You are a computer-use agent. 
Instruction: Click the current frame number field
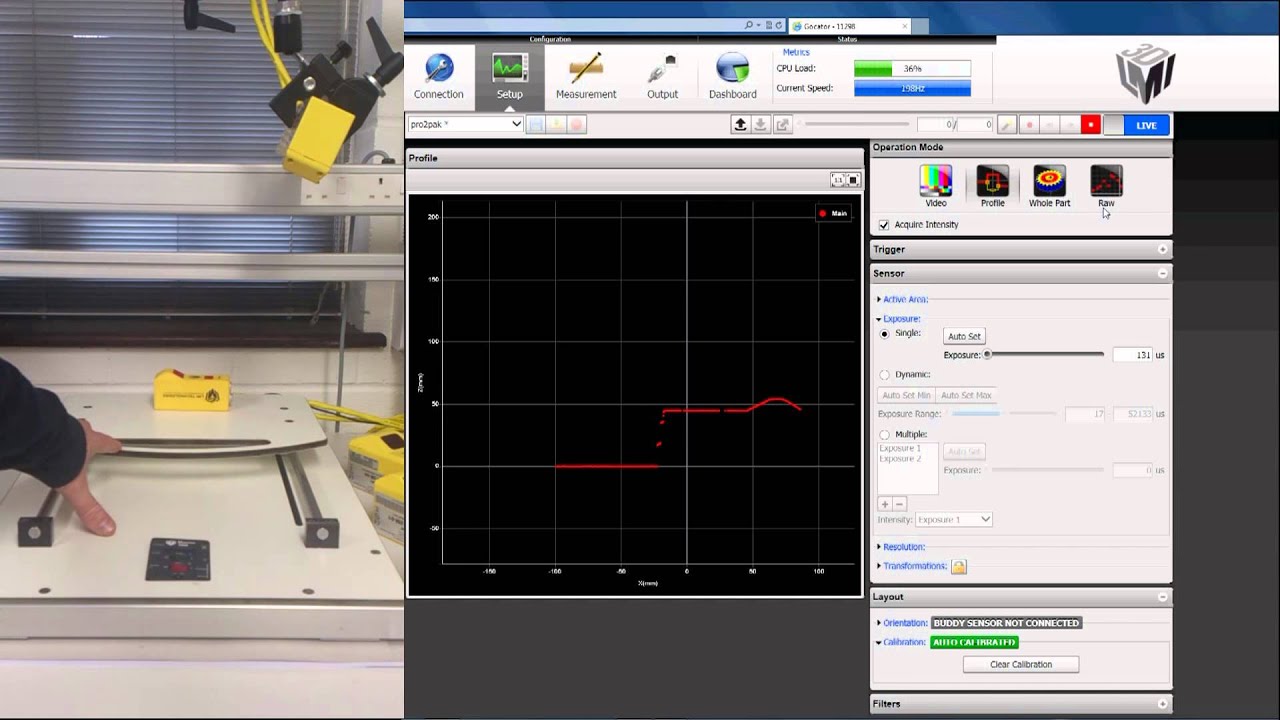pos(936,125)
